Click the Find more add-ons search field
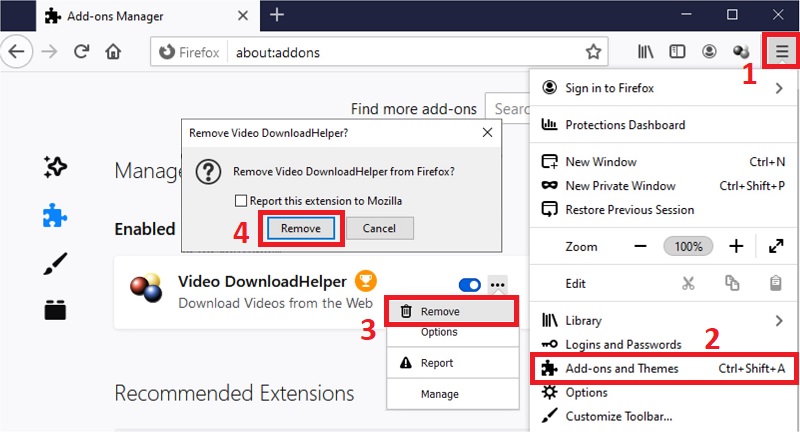The height and width of the screenshot is (432, 800). pyautogui.click(x=507, y=109)
